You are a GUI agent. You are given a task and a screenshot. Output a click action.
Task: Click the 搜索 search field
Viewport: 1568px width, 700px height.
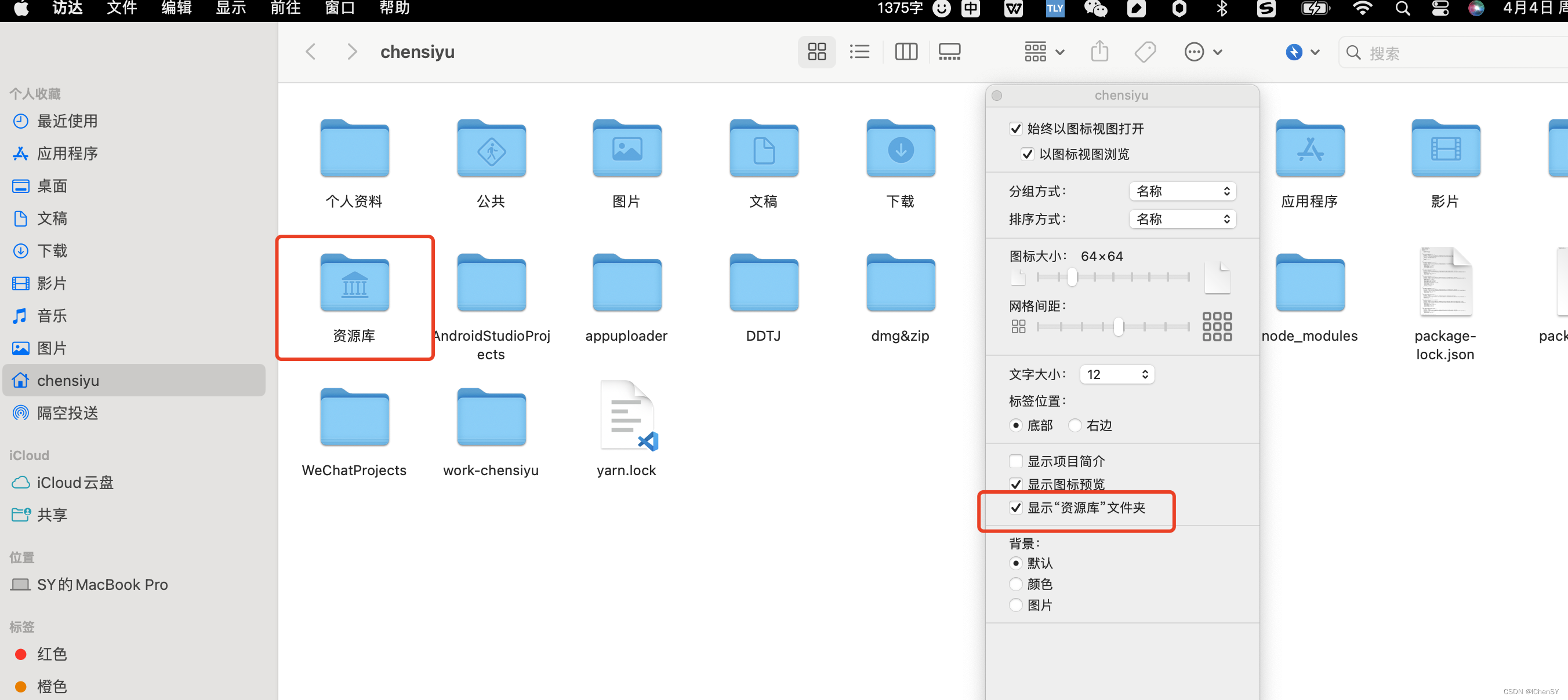(x=1454, y=52)
